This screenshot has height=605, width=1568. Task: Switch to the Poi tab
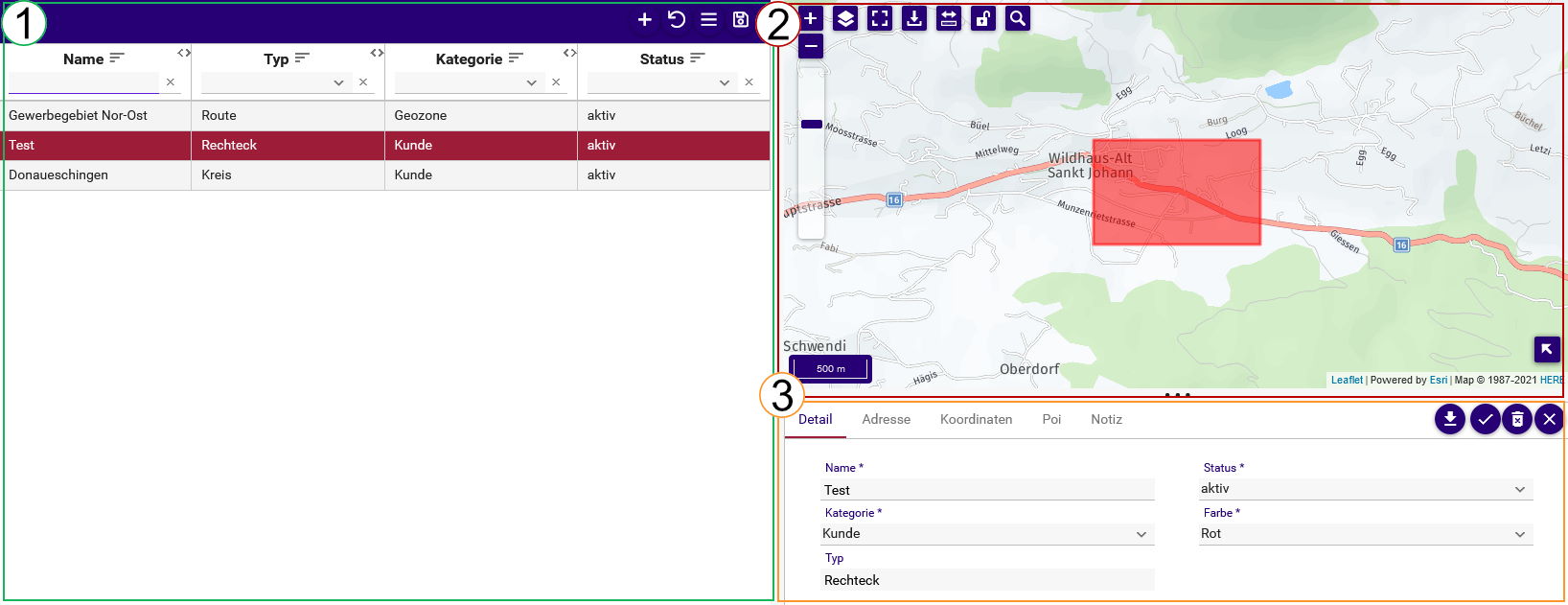tap(1051, 419)
